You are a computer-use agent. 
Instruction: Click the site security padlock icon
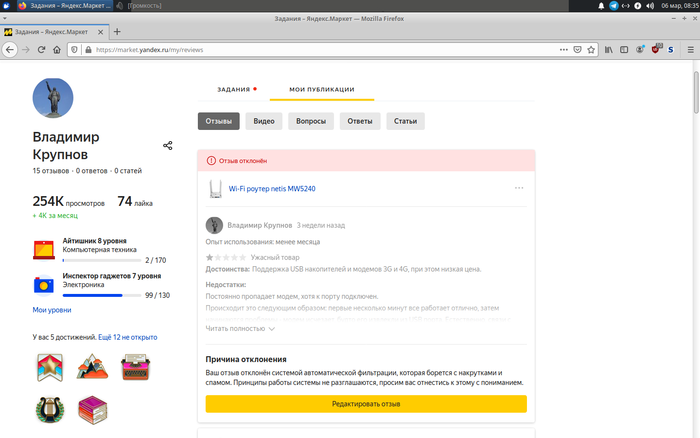tap(88, 50)
